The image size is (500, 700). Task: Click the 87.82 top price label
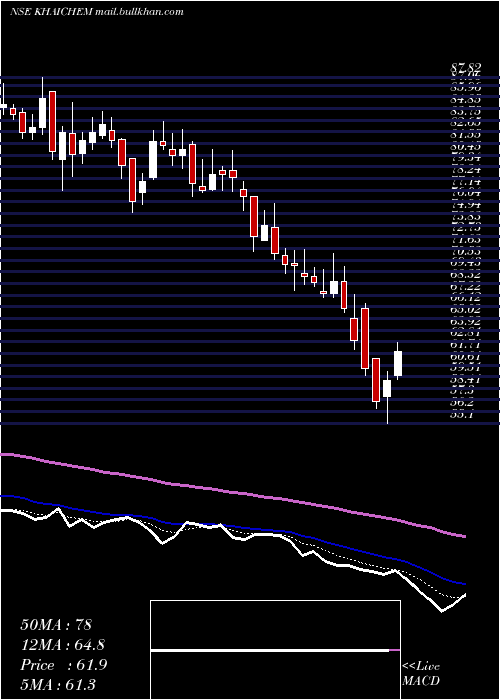[x=466, y=67]
